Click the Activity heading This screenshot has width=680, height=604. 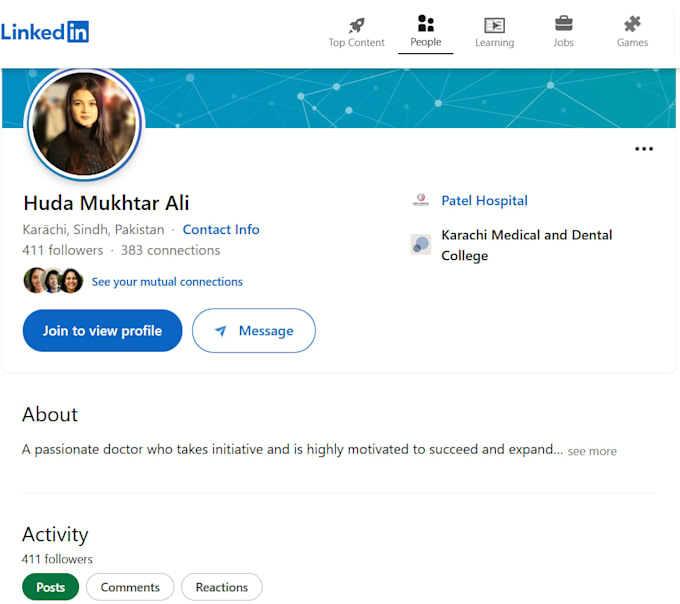(x=55, y=535)
